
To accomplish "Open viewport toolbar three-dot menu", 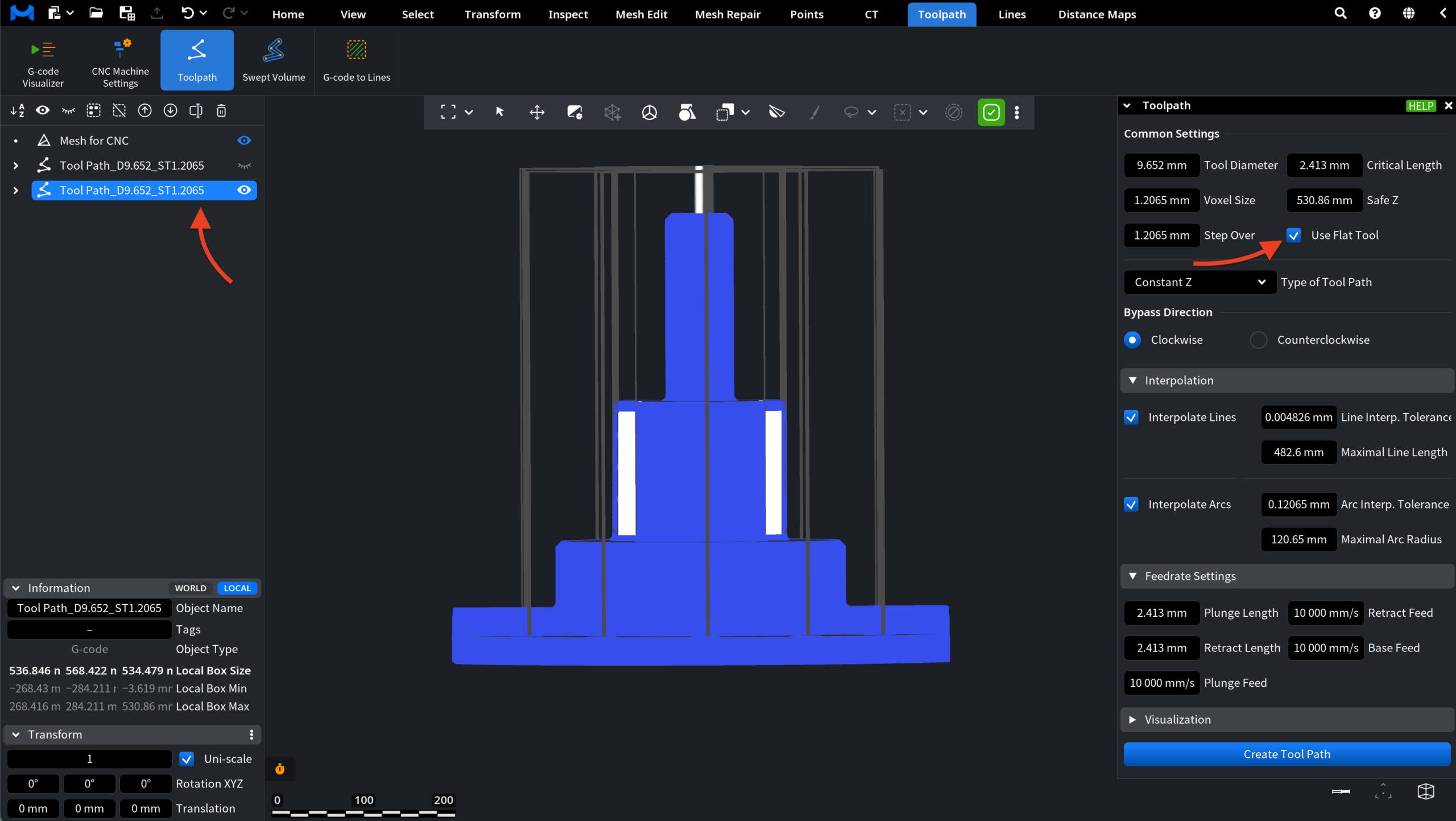I will [x=1017, y=112].
